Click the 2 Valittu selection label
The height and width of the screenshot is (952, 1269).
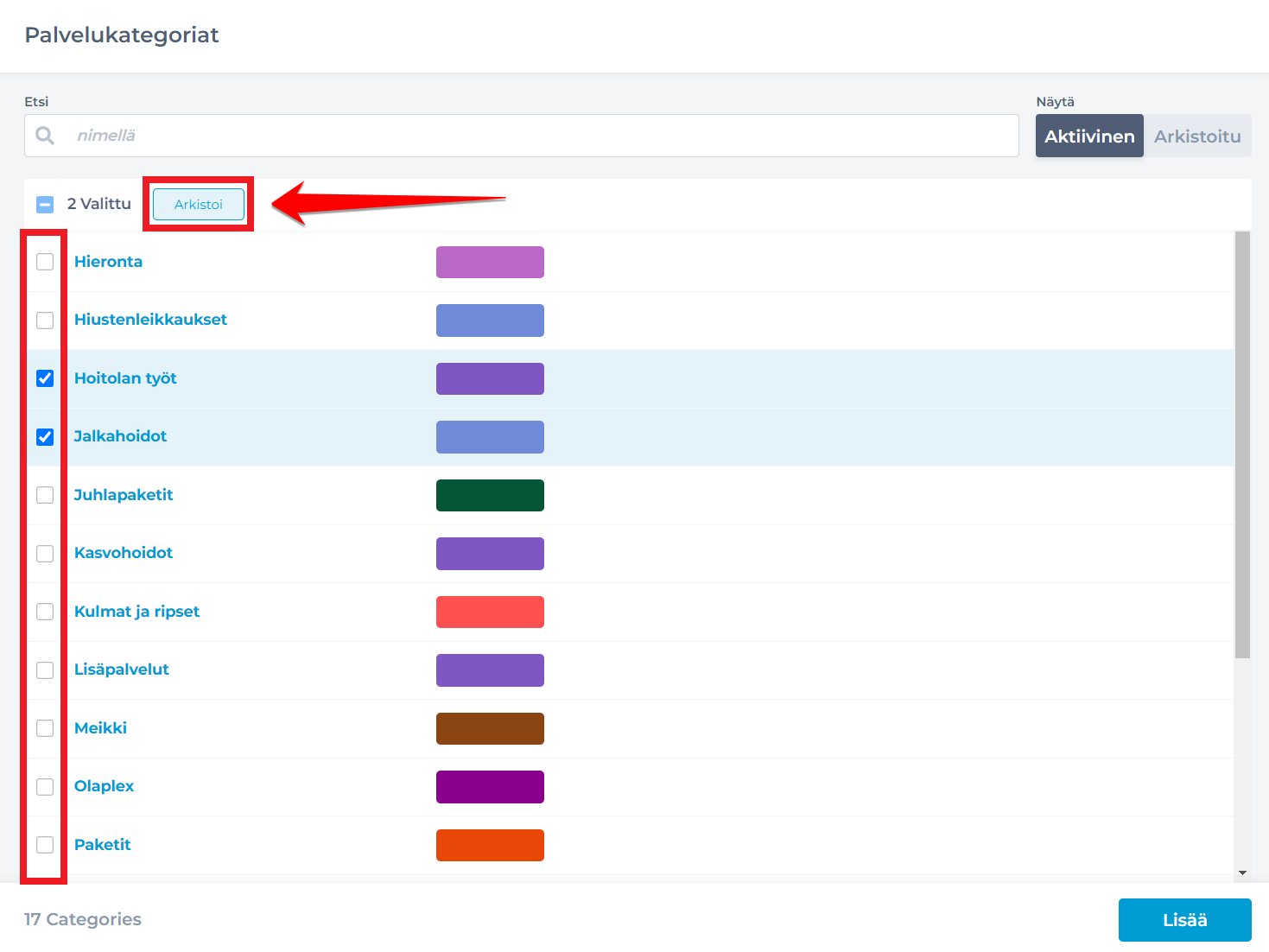coord(99,204)
